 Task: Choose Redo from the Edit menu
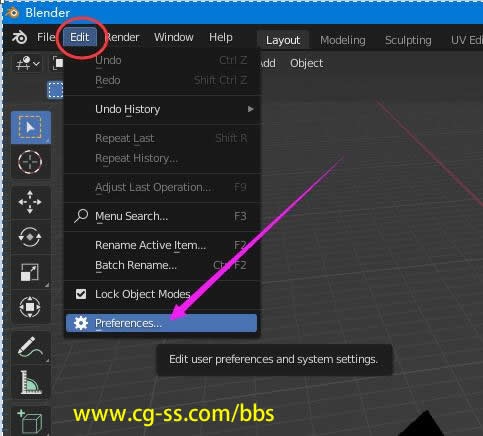tap(162, 80)
